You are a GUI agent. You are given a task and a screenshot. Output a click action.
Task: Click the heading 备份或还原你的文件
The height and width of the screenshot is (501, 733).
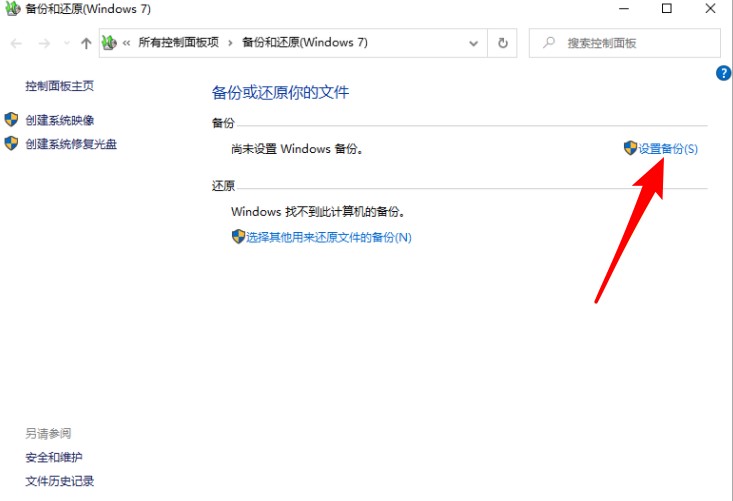(280, 93)
